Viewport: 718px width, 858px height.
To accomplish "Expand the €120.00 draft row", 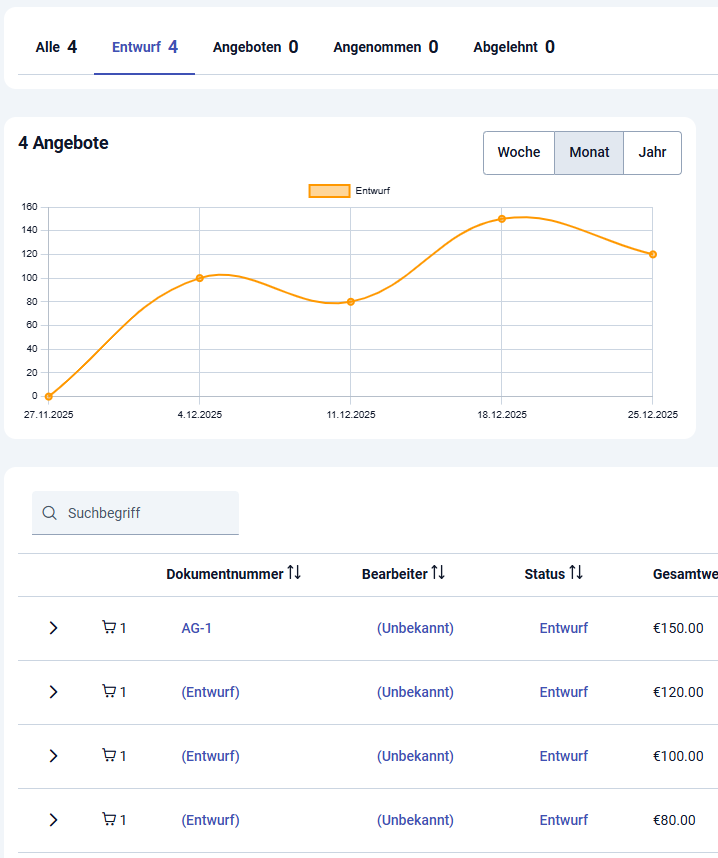I will pyautogui.click(x=54, y=692).
